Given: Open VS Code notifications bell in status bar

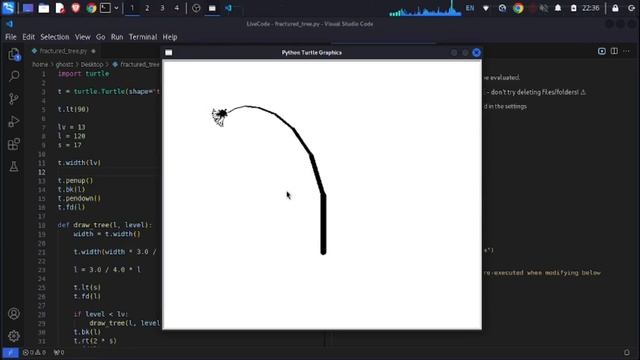Looking at the screenshot, I should [x=627, y=352].
